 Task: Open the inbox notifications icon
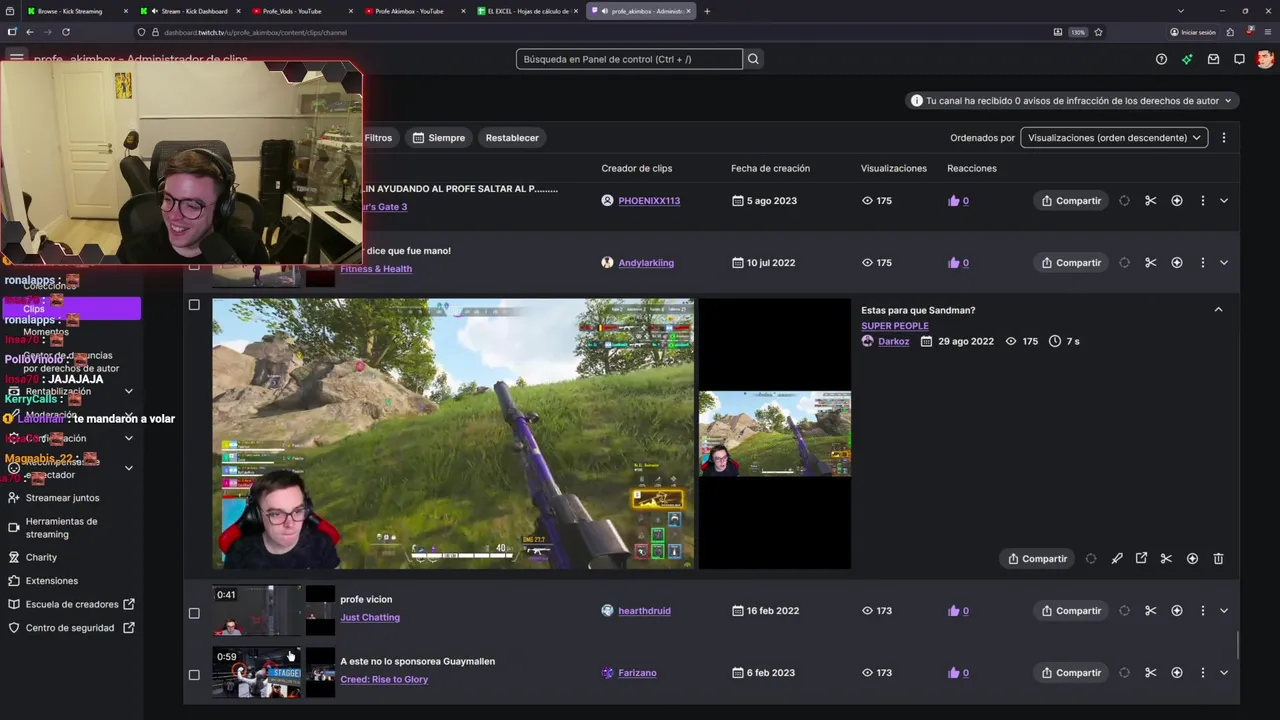coord(1213,59)
